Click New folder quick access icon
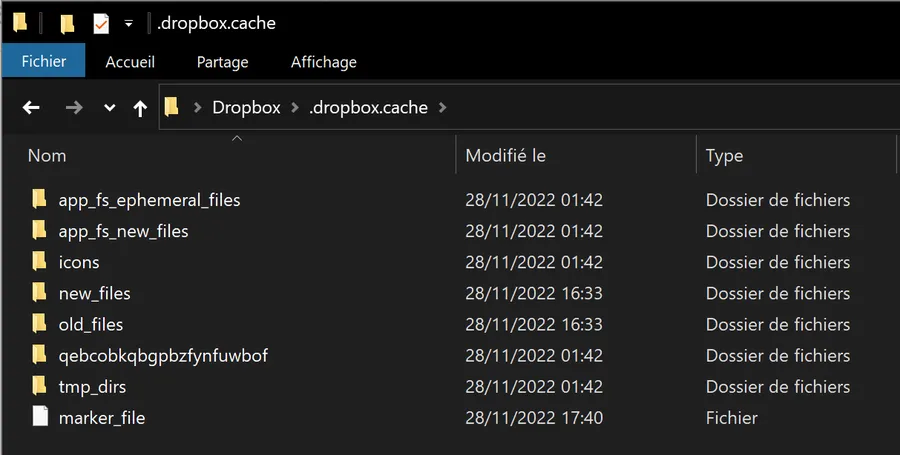Screen dimensions: 900x455 (x=68, y=24)
